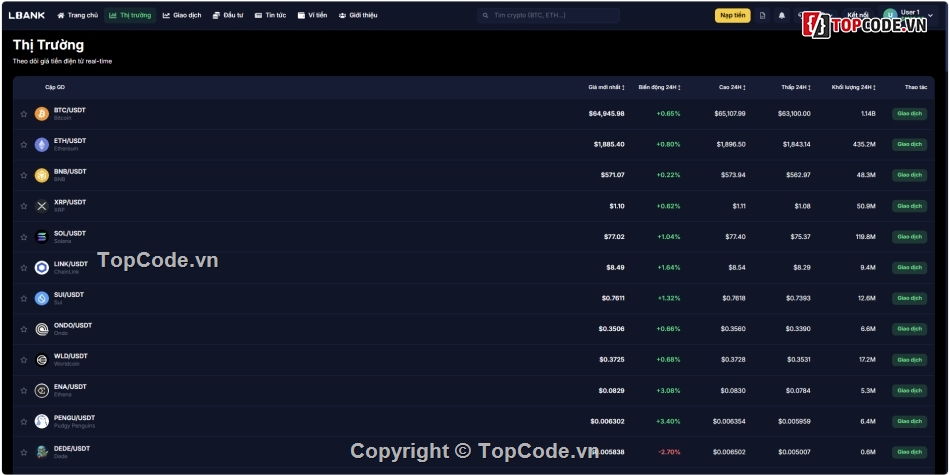Click the Dede coin icon
This screenshot has width=950, height=475.
(x=42, y=452)
